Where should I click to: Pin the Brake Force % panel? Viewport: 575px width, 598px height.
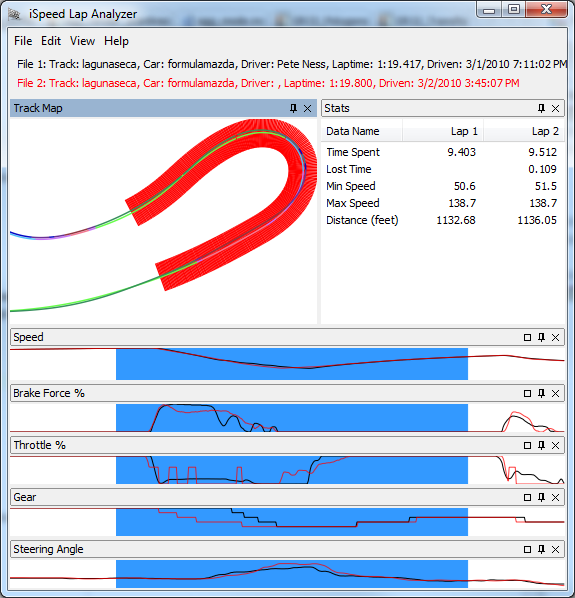[x=541, y=393]
